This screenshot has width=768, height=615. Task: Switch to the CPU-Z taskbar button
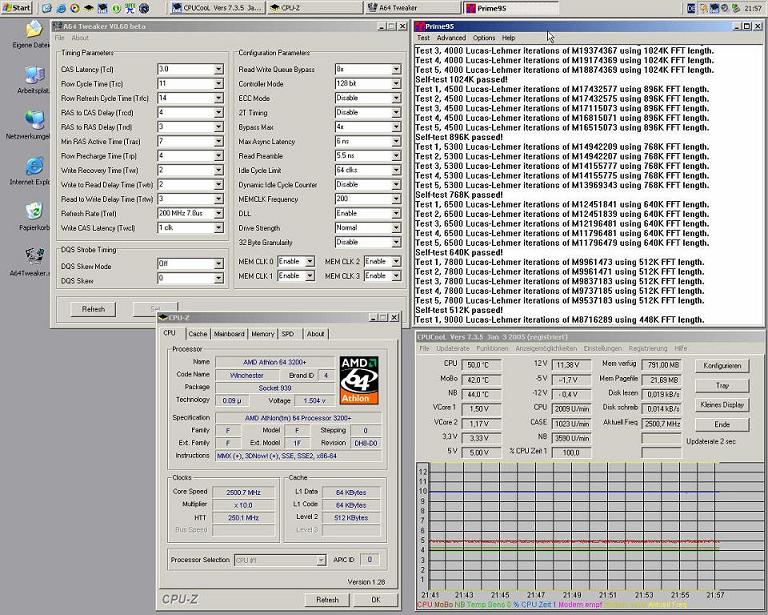tap(314, 7)
